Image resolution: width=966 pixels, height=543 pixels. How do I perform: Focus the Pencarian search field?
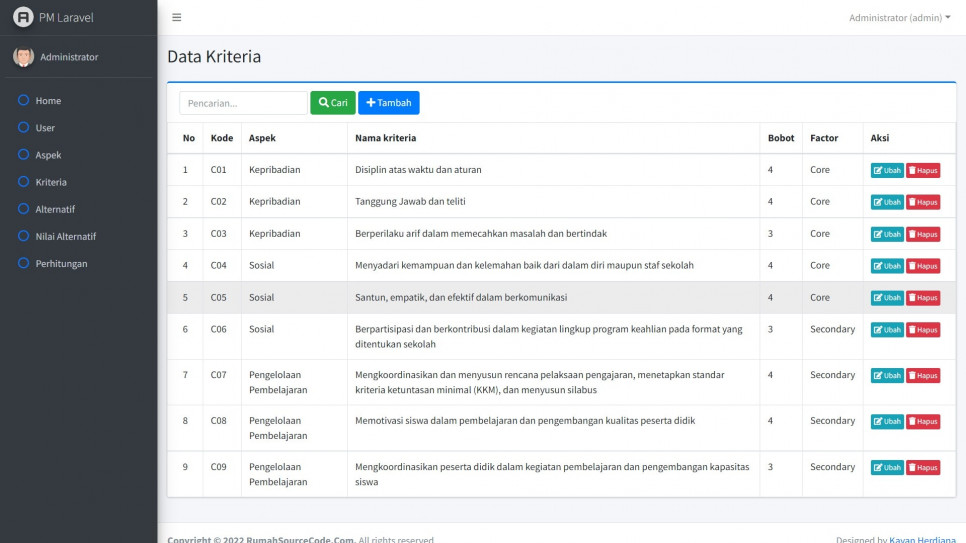243,103
